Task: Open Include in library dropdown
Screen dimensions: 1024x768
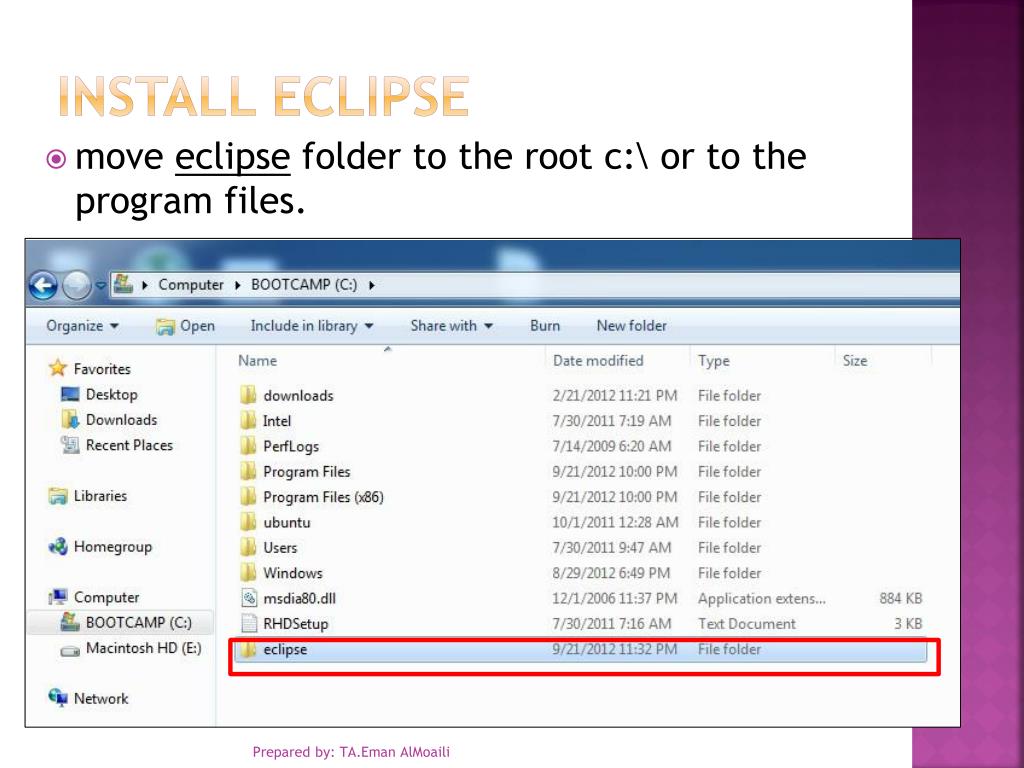Action: tap(312, 326)
